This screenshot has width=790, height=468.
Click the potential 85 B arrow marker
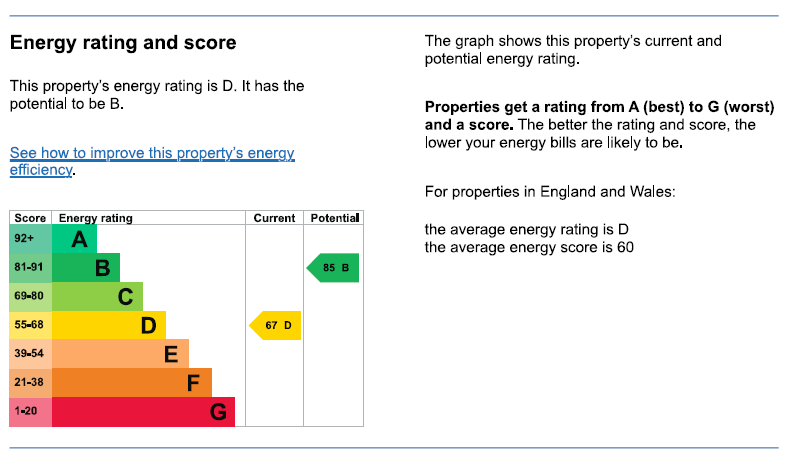tap(334, 268)
